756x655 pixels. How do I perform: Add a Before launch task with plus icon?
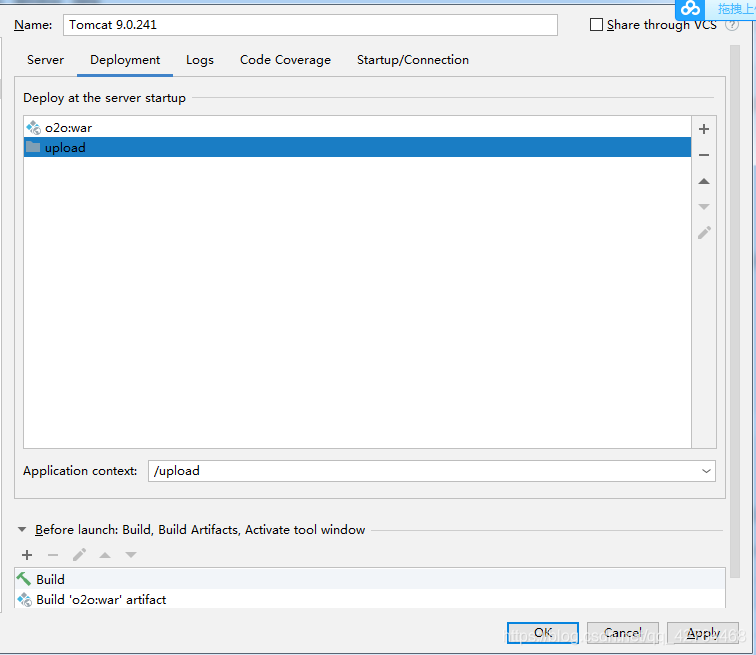coord(27,555)
